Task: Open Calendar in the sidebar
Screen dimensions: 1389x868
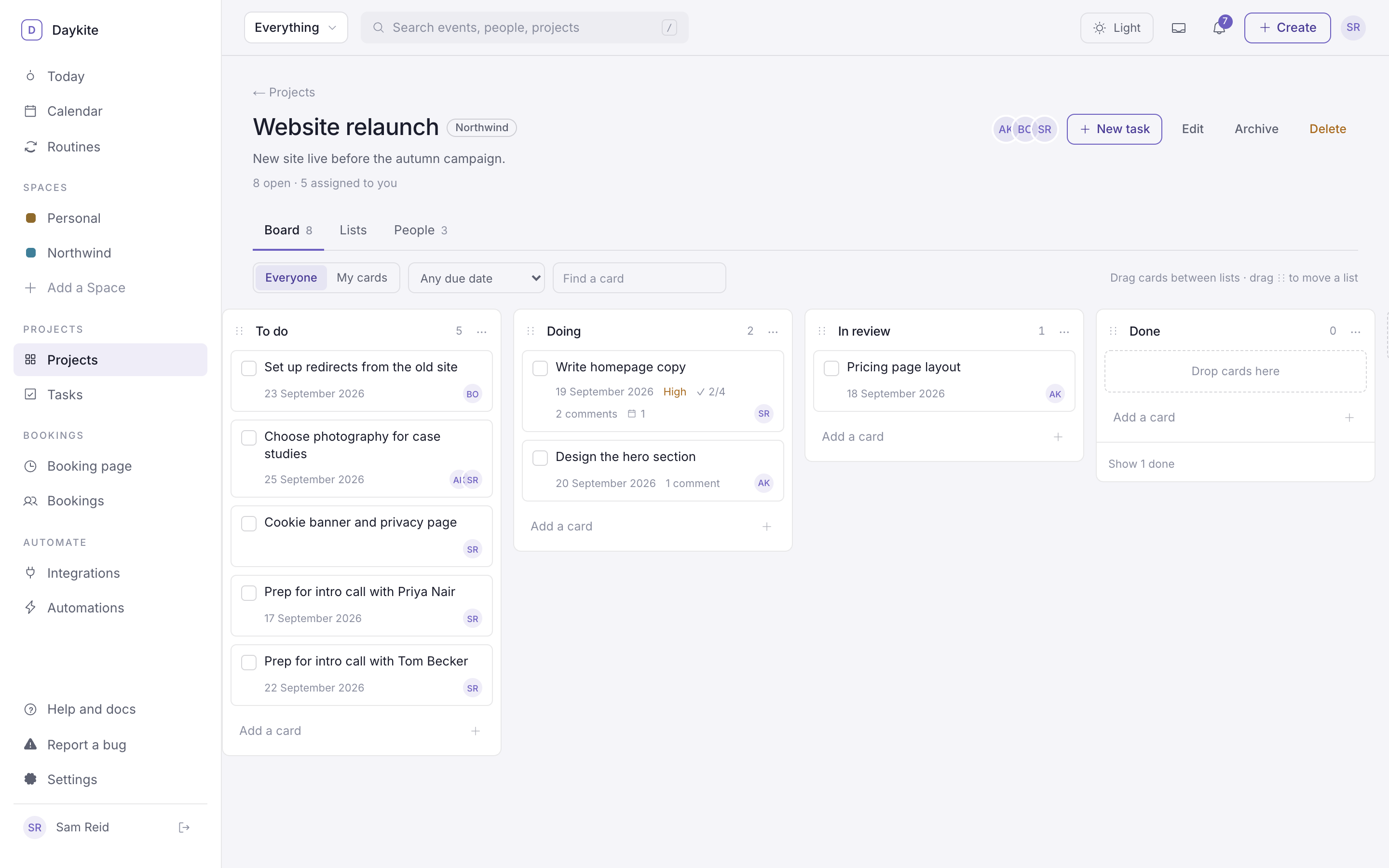Action: (x=110, y=111)
